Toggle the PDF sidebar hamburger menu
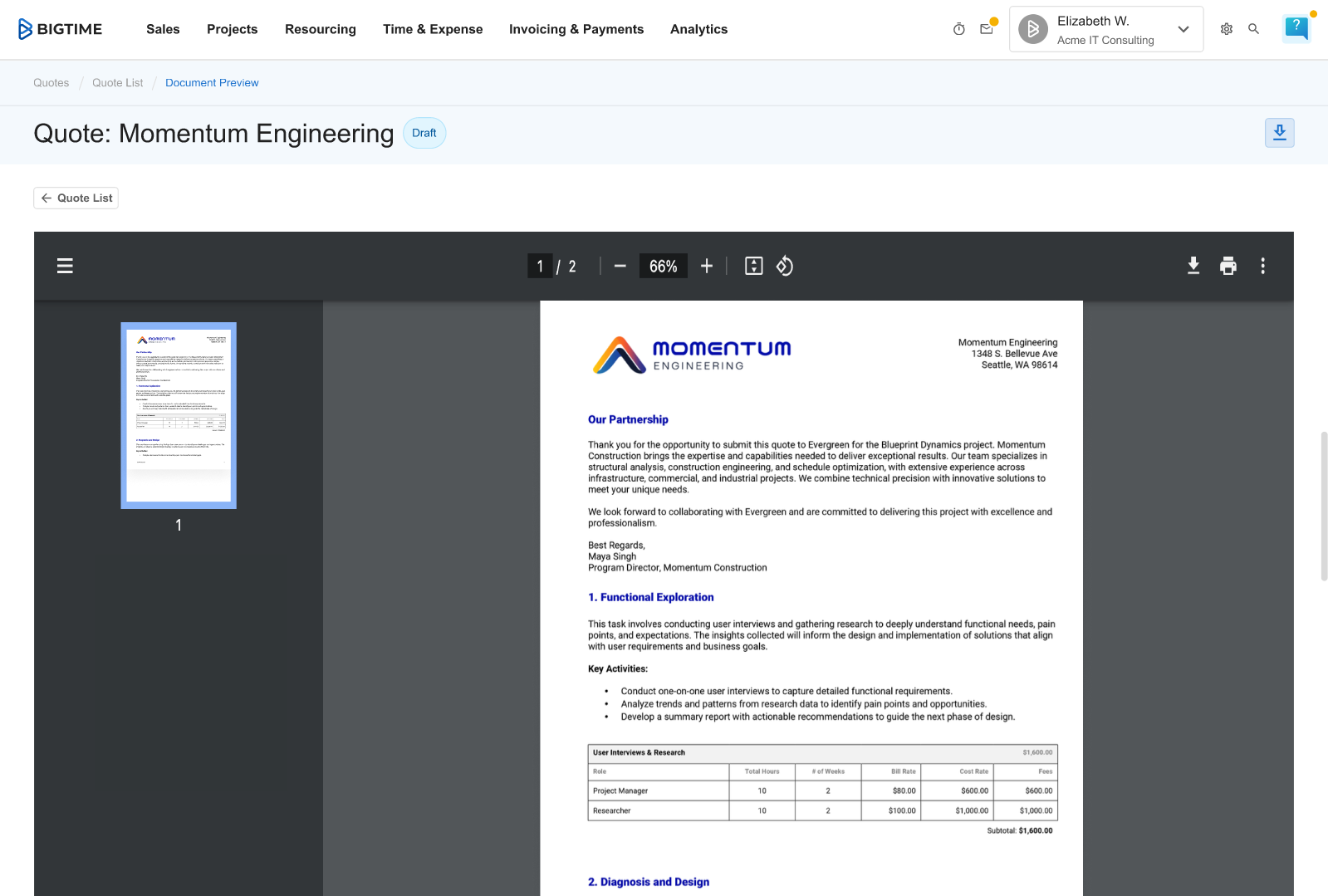Screen dimensions: 1328x896 pos(65,266)
